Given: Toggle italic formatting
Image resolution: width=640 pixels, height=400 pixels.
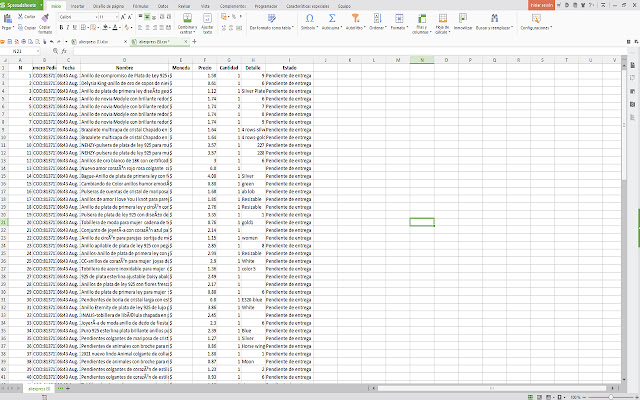Looking at the screenshot, I should click(69, 28).
